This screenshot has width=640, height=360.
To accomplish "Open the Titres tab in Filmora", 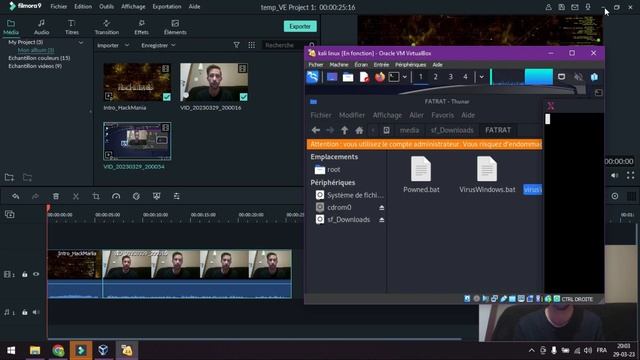I will [x=71, y=27].
